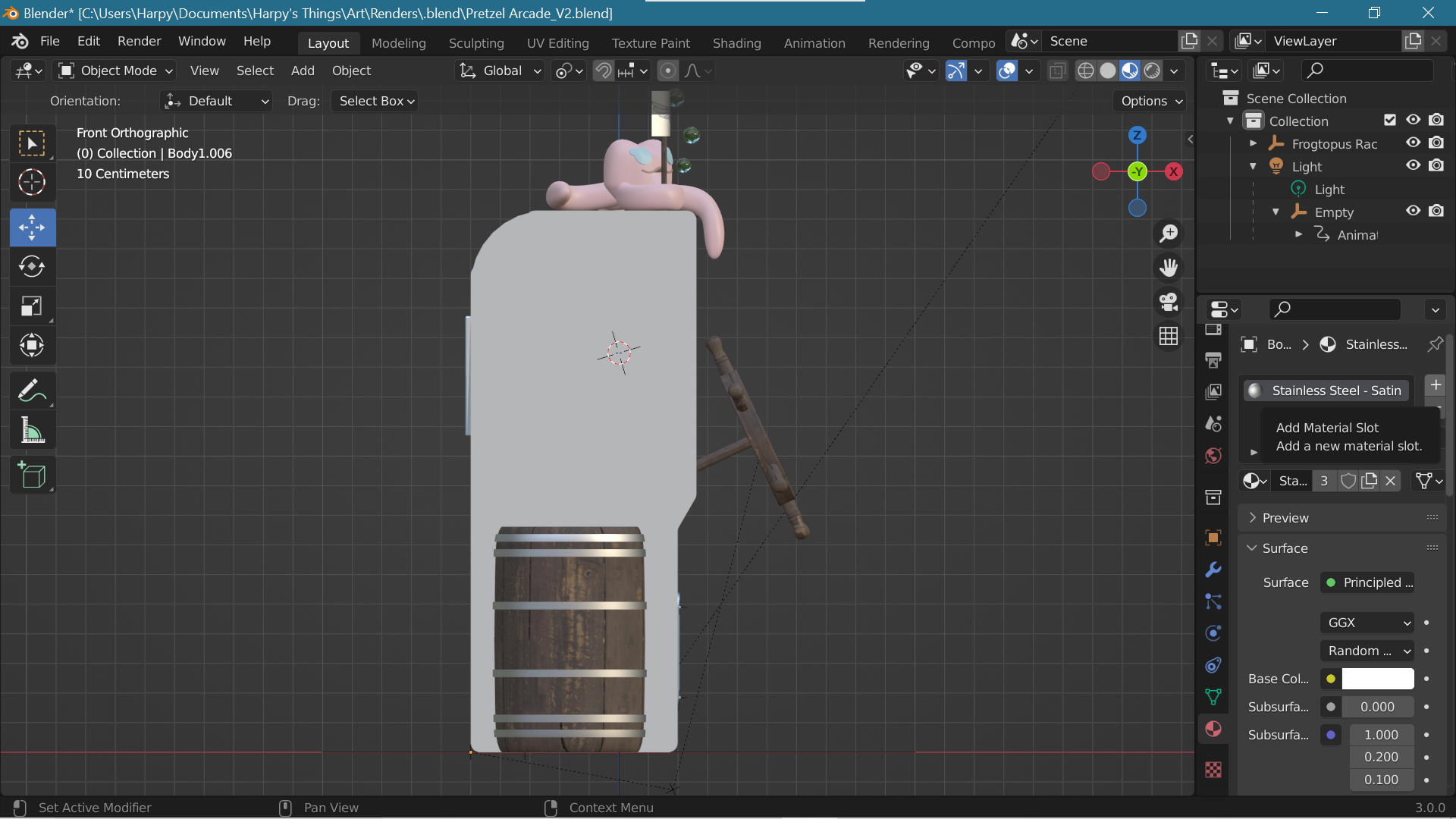Open Select Box drag dropdown
This screenshot has height=819, width=1456.
click(x=375, y=101)
